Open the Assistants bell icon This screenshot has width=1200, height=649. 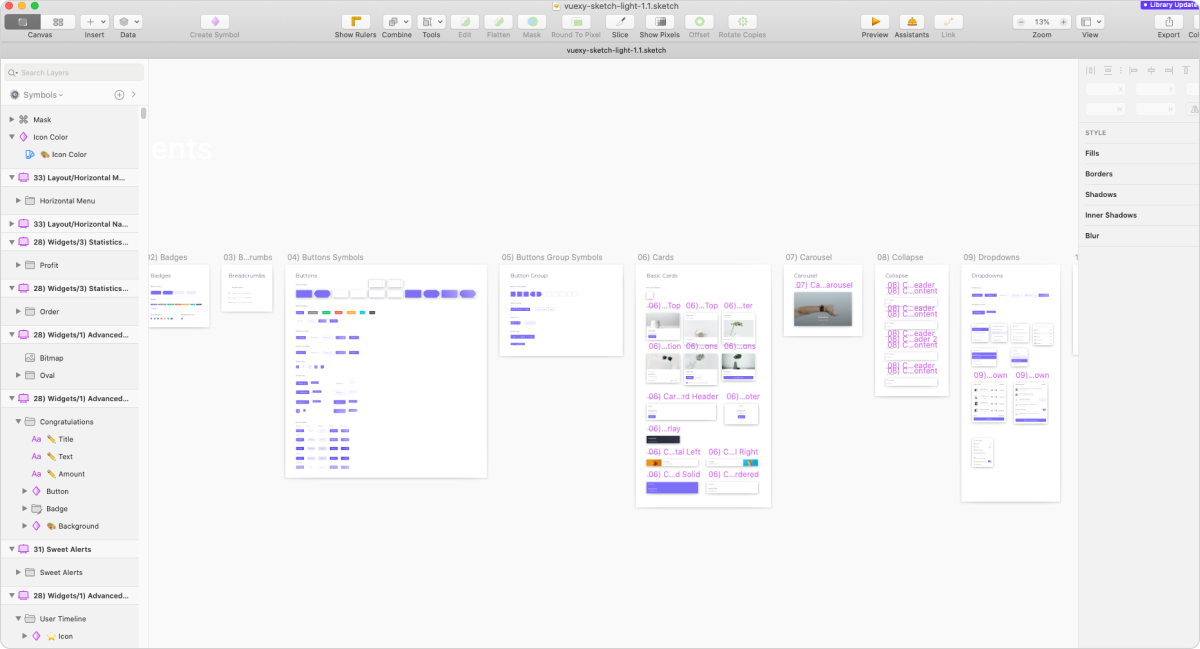point(911,21)
